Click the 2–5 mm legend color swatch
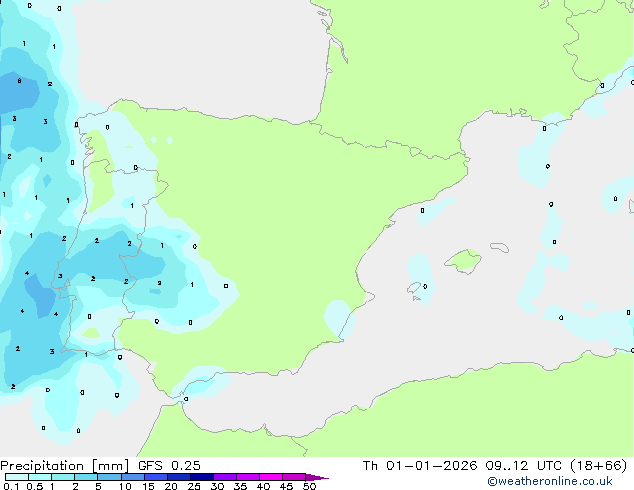 coord(86,477)
